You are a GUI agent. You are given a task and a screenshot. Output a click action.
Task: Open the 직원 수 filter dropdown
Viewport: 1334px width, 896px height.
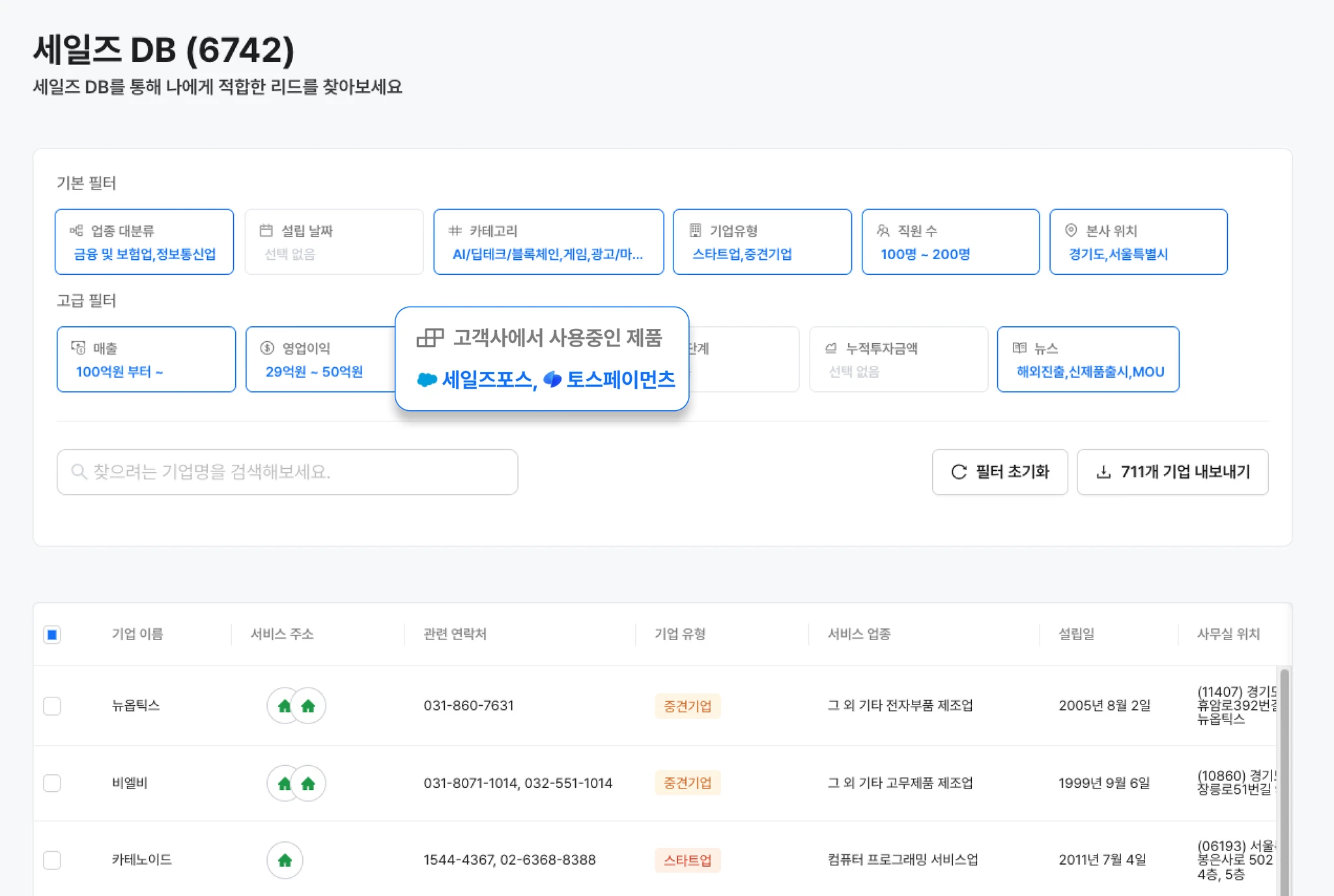pos(950,242)
